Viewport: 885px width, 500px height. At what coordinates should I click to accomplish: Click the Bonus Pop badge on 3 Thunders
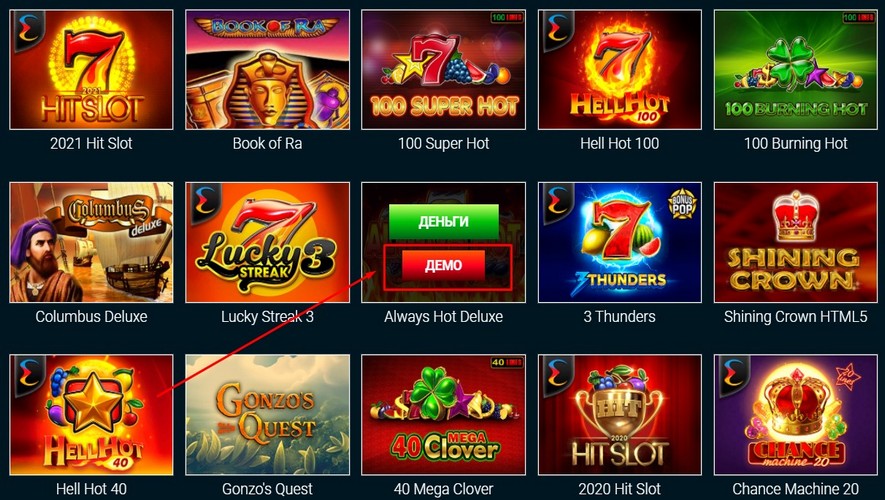(x=682, y=204)
